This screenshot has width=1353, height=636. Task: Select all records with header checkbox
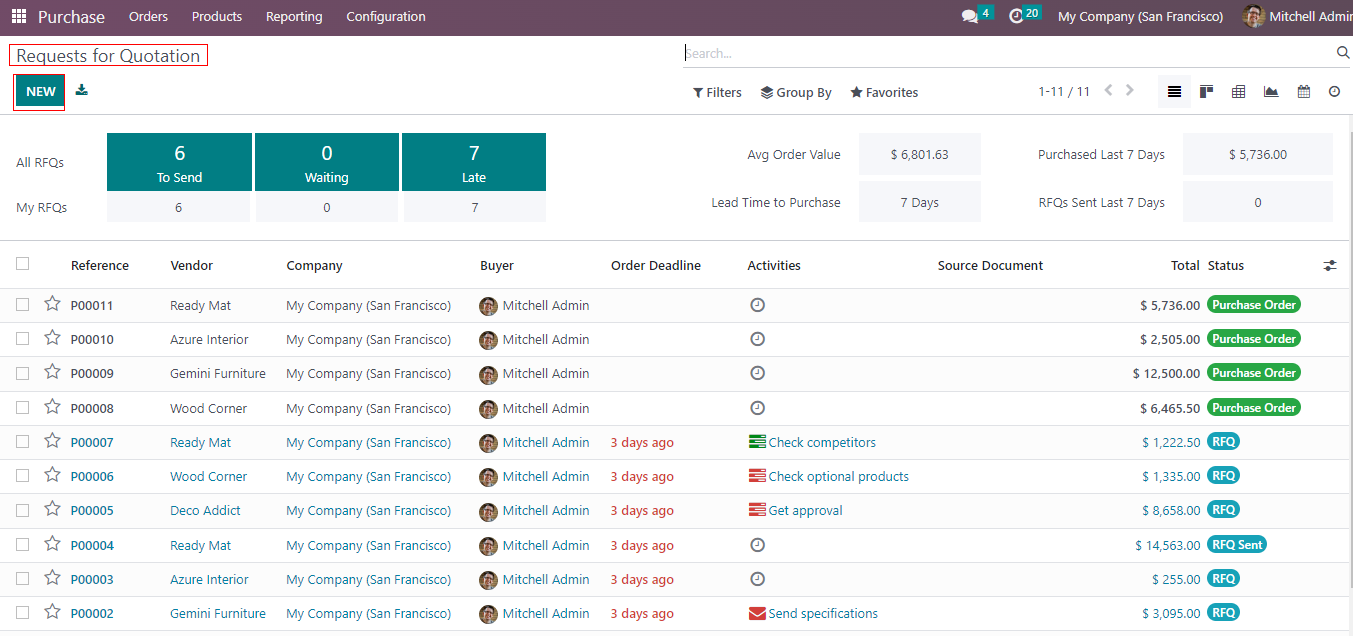click(23, 264)
